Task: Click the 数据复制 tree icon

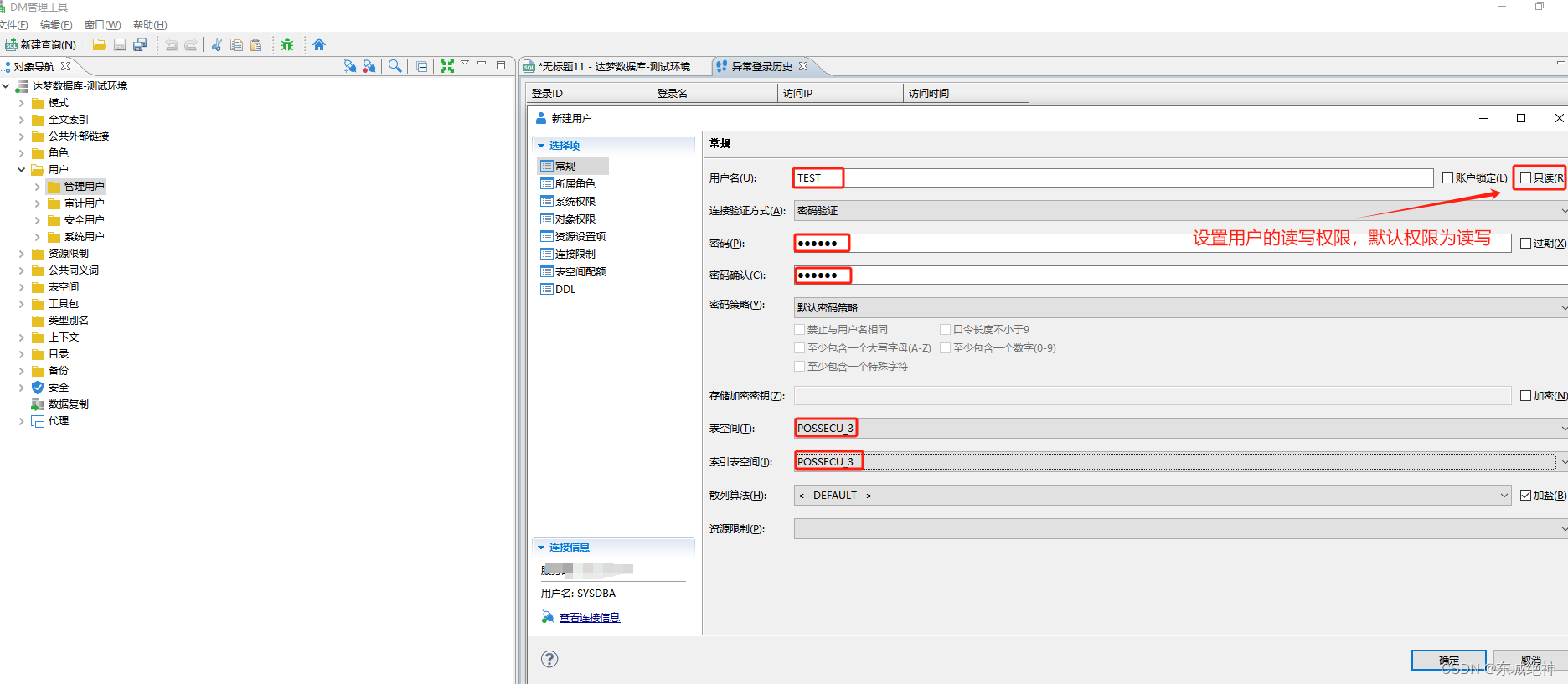Action: 38,404
